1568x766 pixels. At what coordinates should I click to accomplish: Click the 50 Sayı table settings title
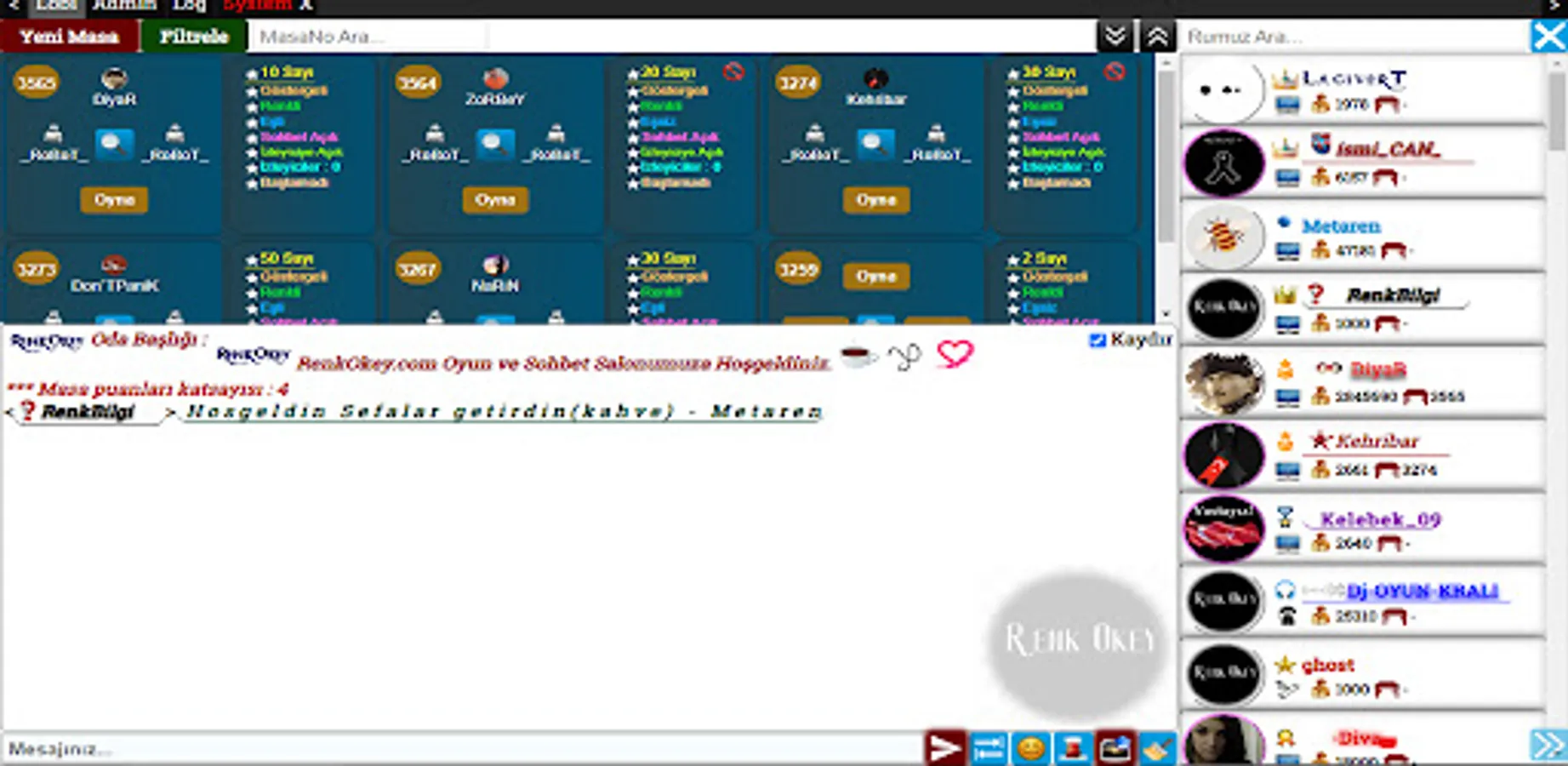(x=287, y=259)
